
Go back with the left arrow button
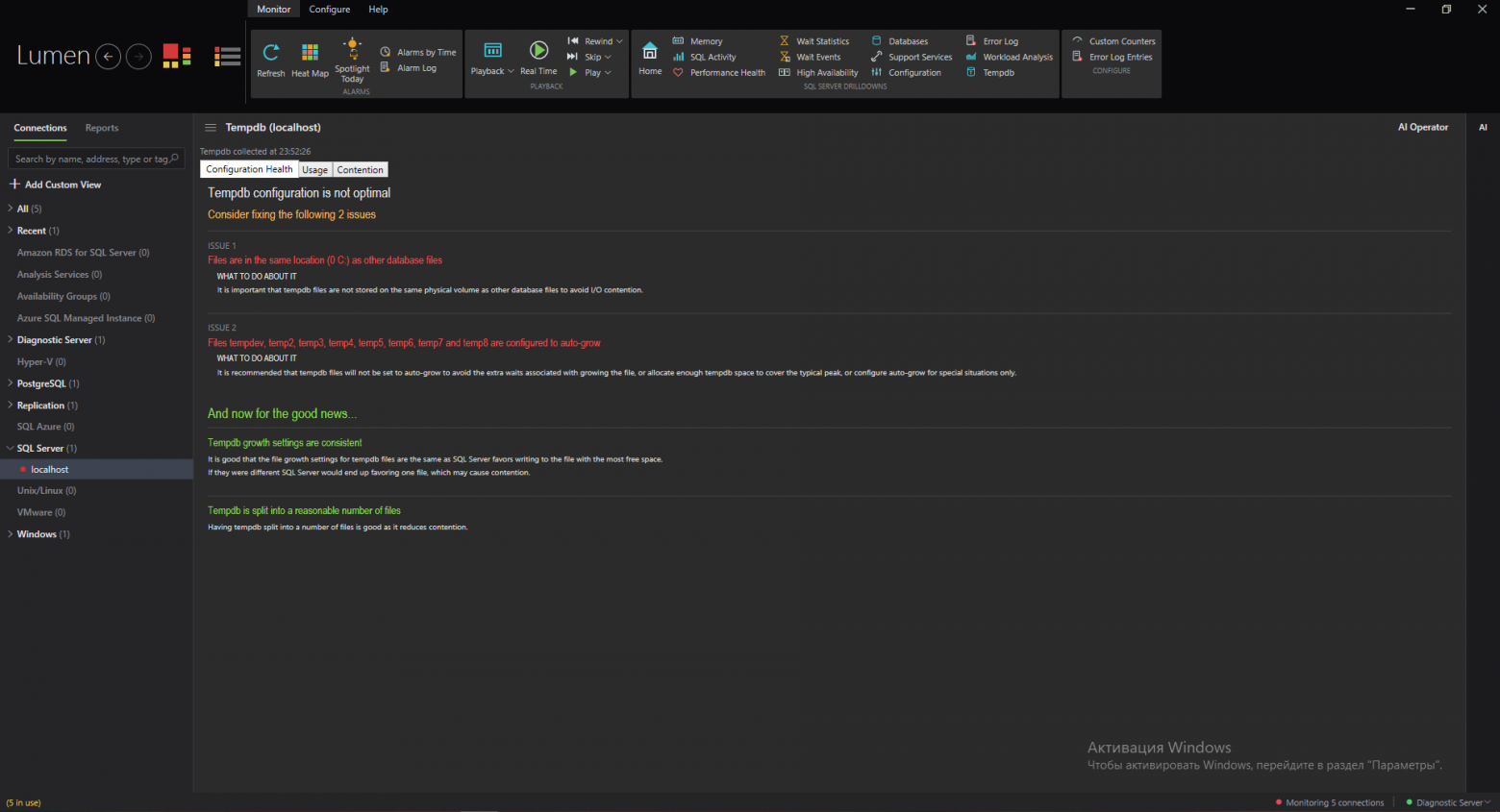109,57
